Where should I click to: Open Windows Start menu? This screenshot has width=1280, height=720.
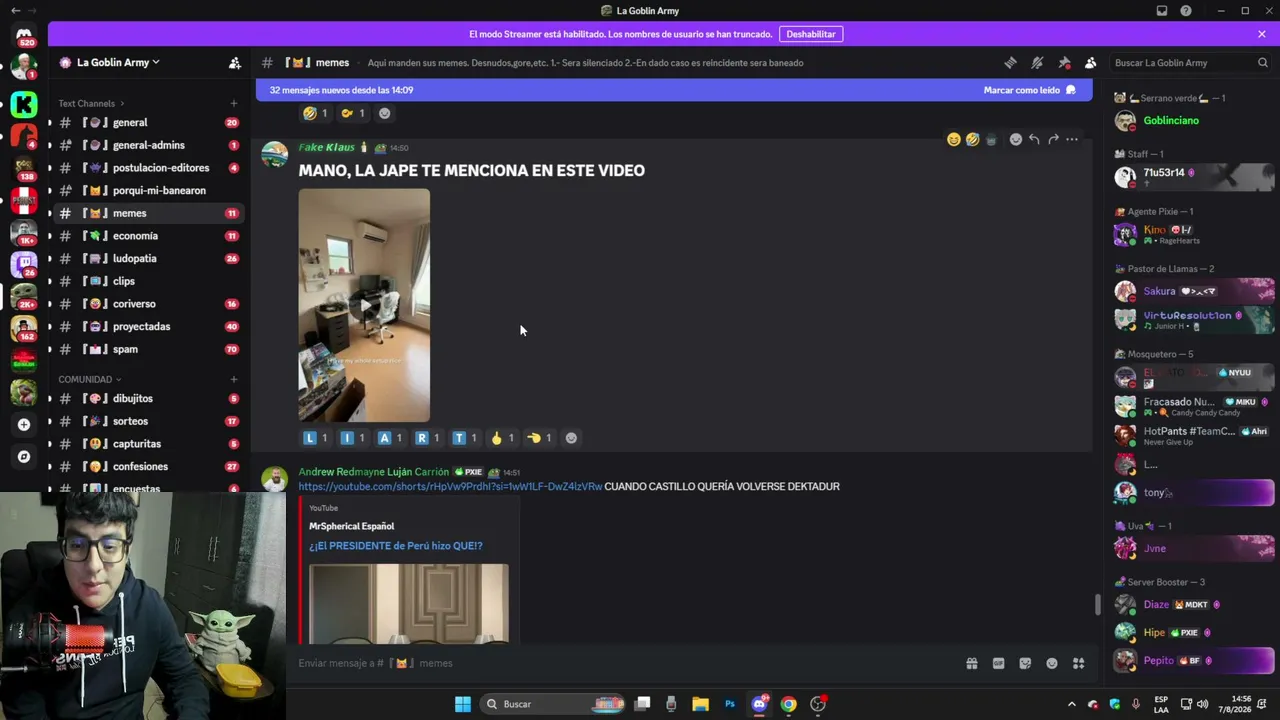[x=462, y=704]
